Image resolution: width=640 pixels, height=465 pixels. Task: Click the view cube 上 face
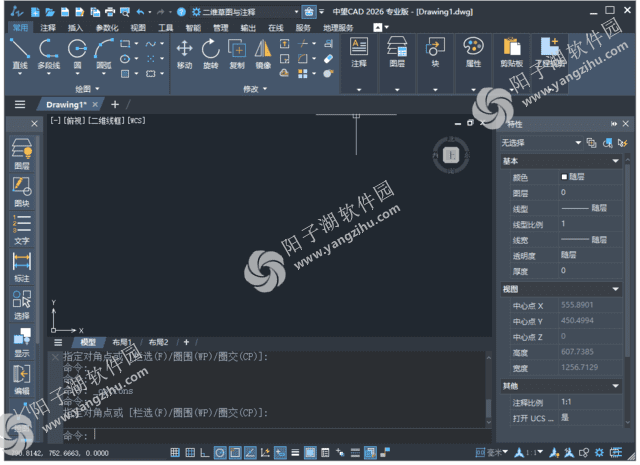tap(451, 155)
